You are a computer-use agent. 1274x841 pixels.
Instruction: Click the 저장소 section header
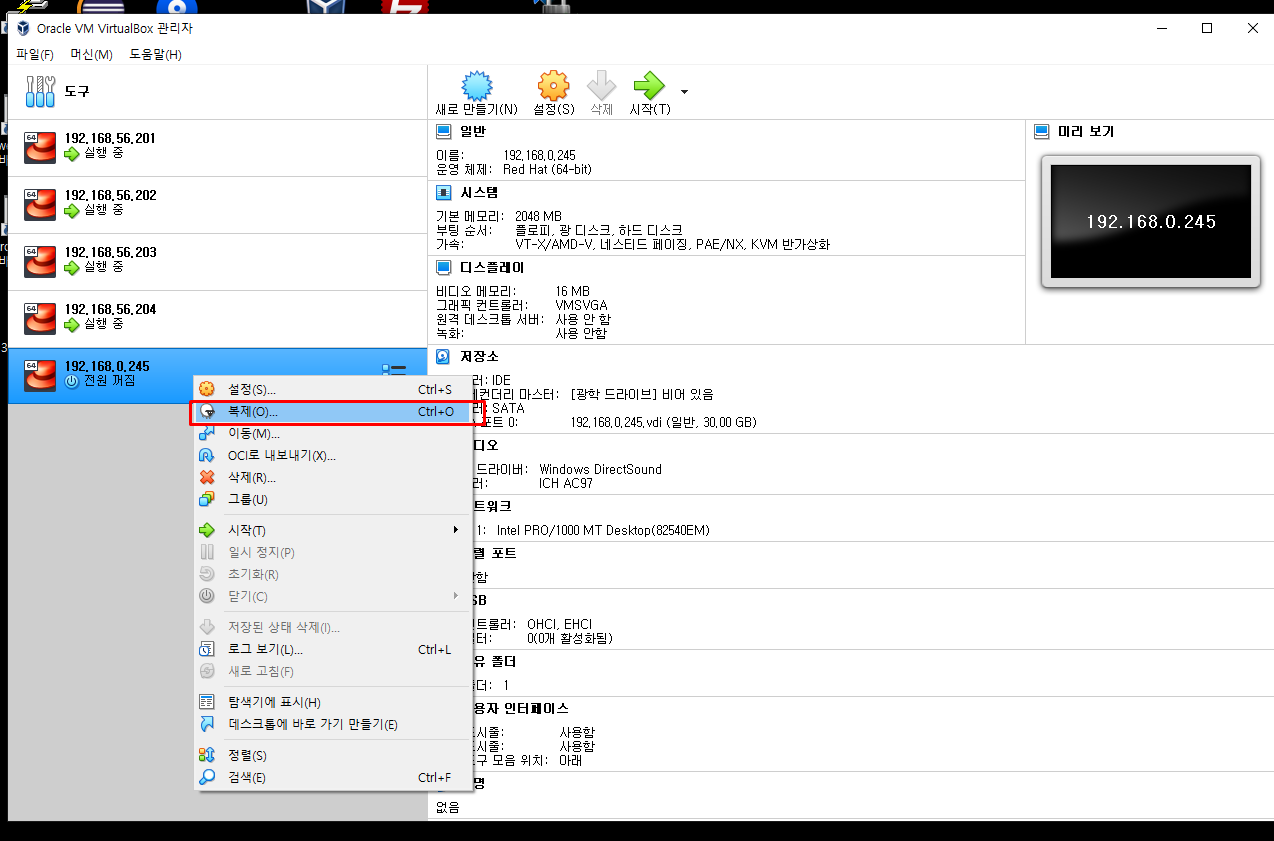479,356
